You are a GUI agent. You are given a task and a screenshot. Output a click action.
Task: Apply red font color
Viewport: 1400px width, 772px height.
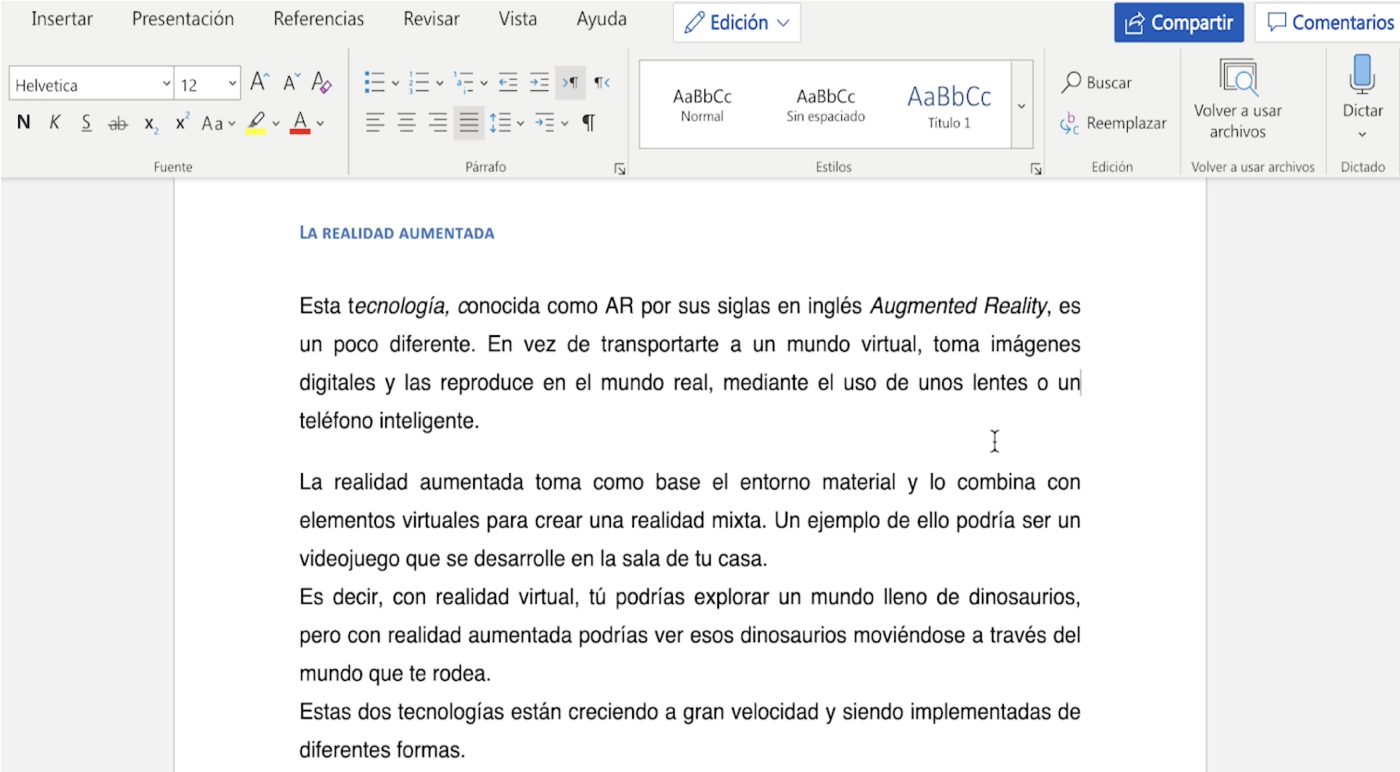[x=300, y=123]
